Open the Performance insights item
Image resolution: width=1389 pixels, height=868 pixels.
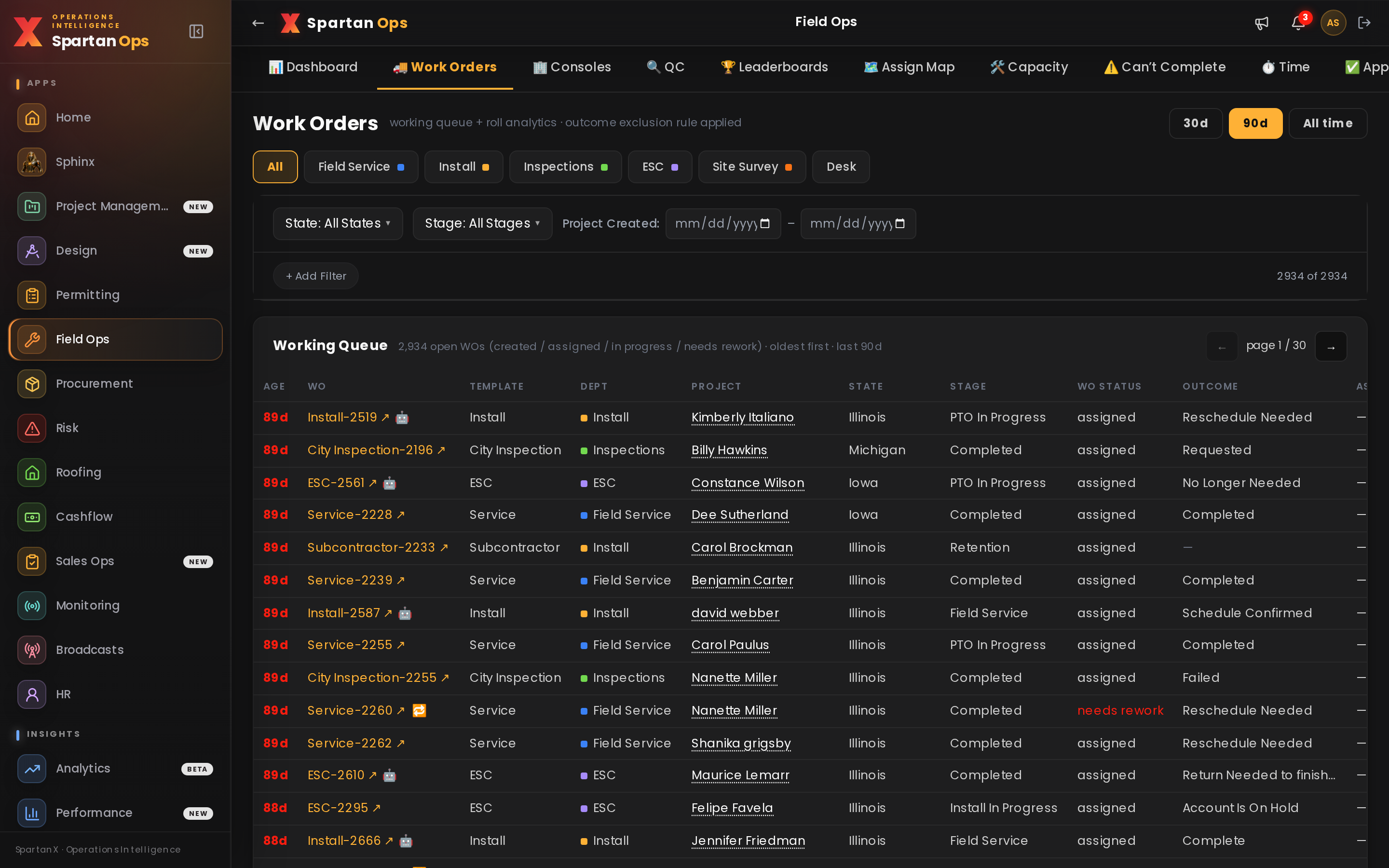[115, 813]
